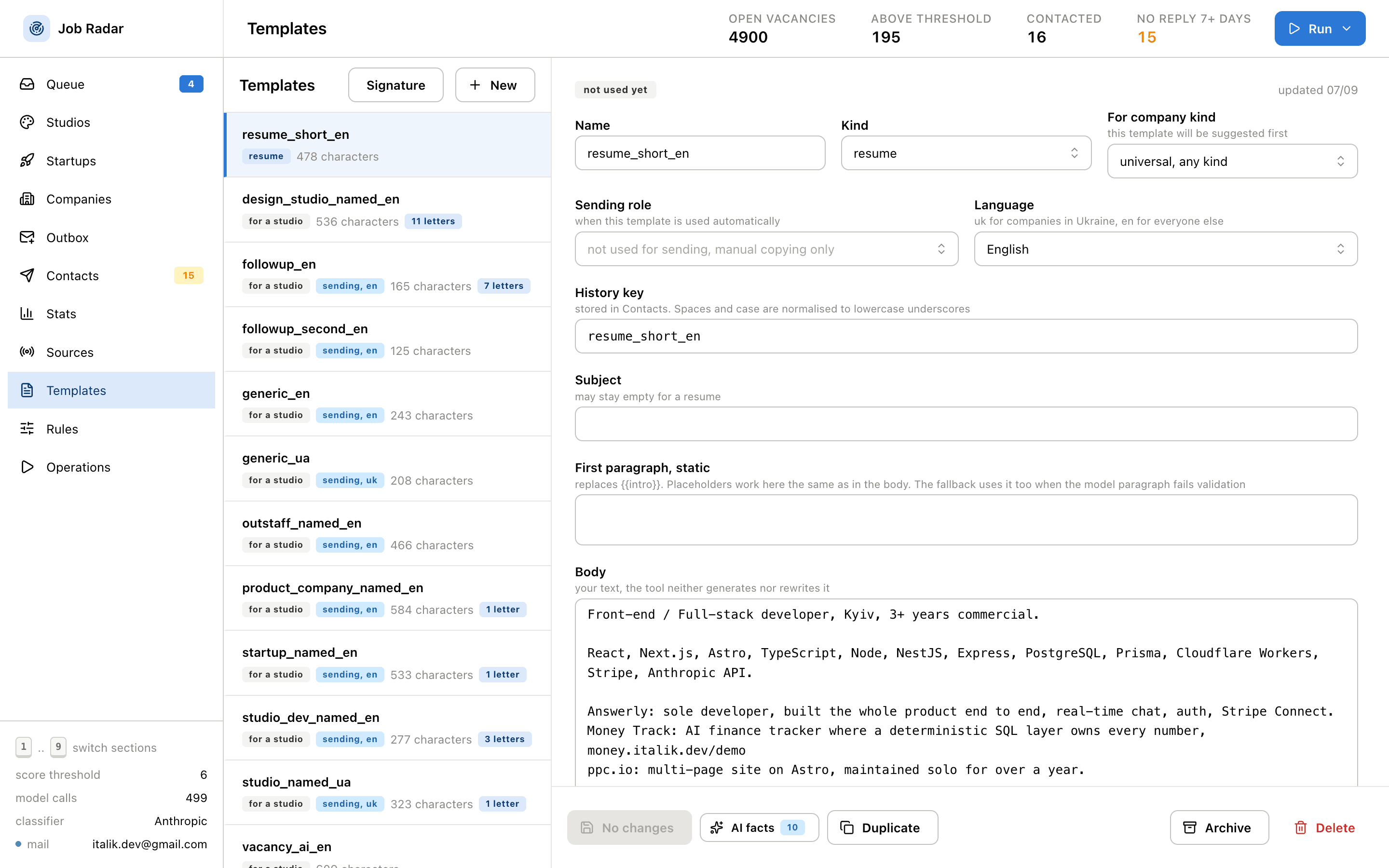Open the Signature button

395,85
